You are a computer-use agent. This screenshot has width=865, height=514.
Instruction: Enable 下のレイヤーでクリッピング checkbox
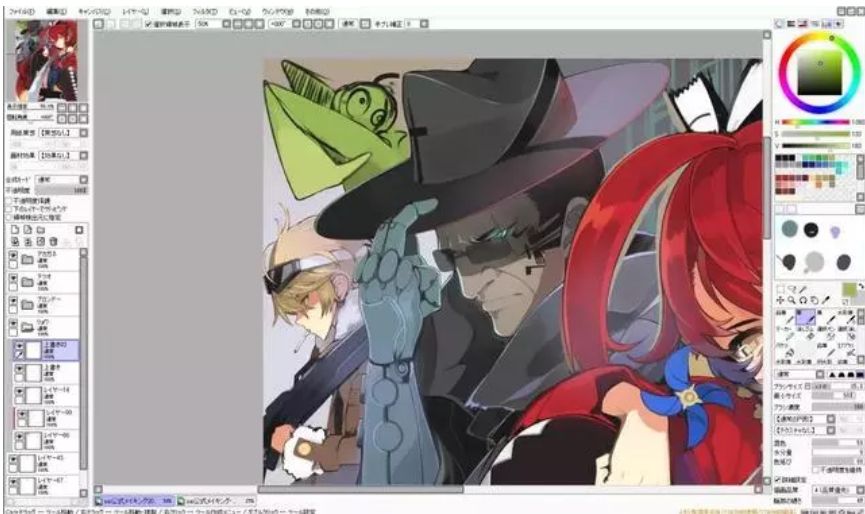(8, 209)
